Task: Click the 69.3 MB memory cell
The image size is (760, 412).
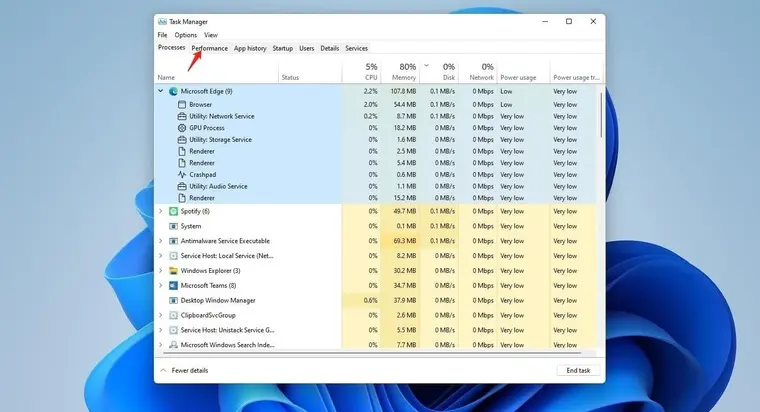Action: pyautogui.click(x=399, y=241)
